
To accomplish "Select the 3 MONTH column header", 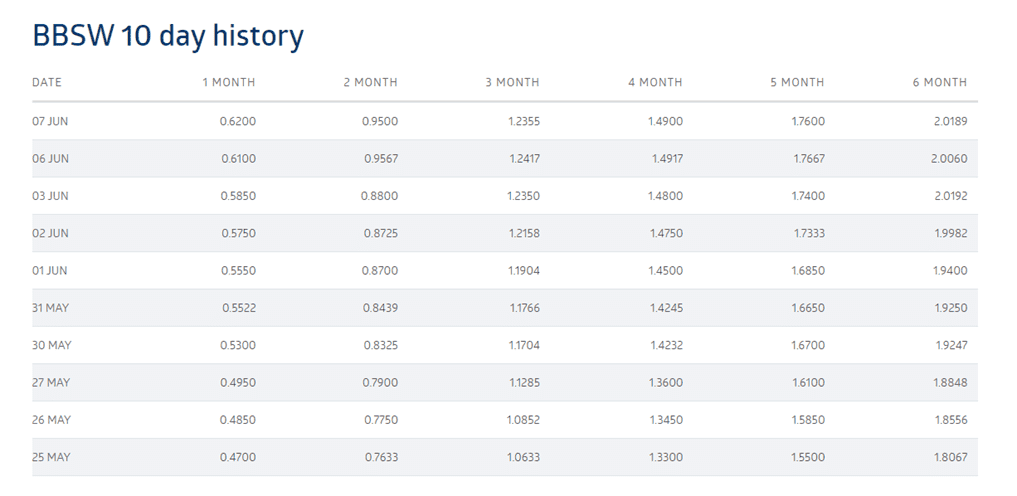I will tap(512, 82).
